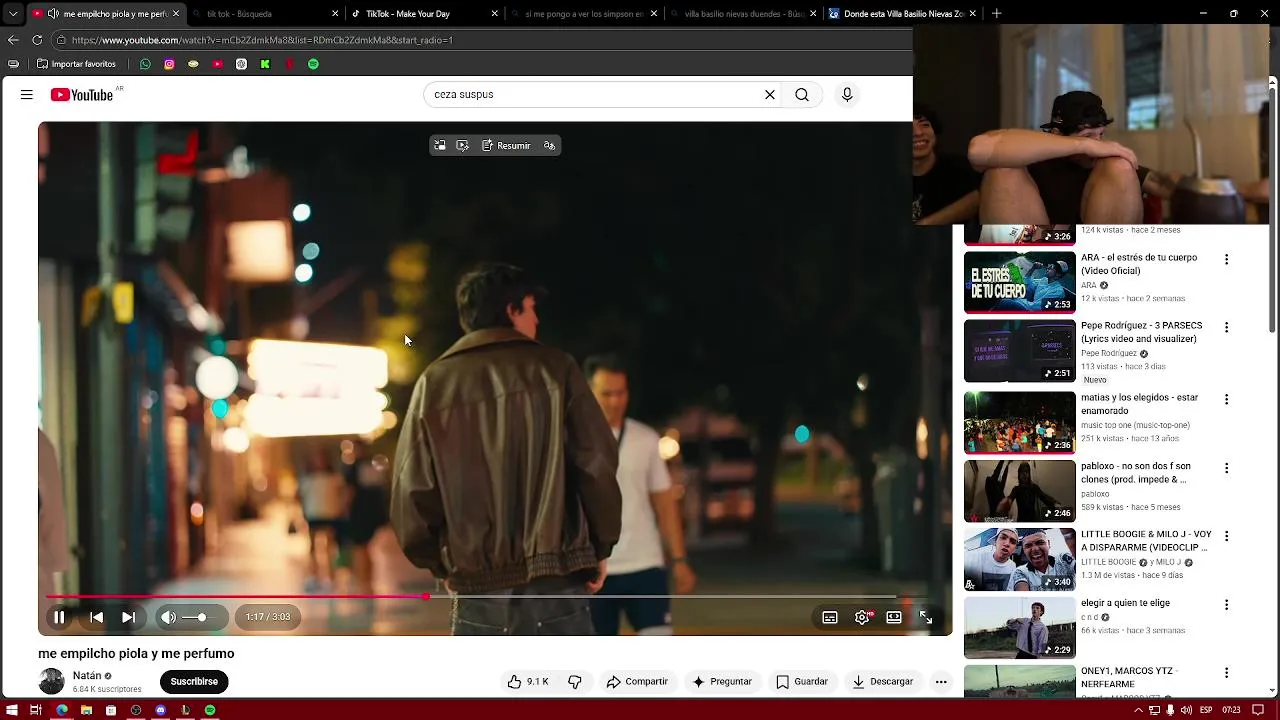The height and width of the screenshot is (720, 1280).
Task: Open 'Importar favoritos' bookmark item
Action: (77, 64)
